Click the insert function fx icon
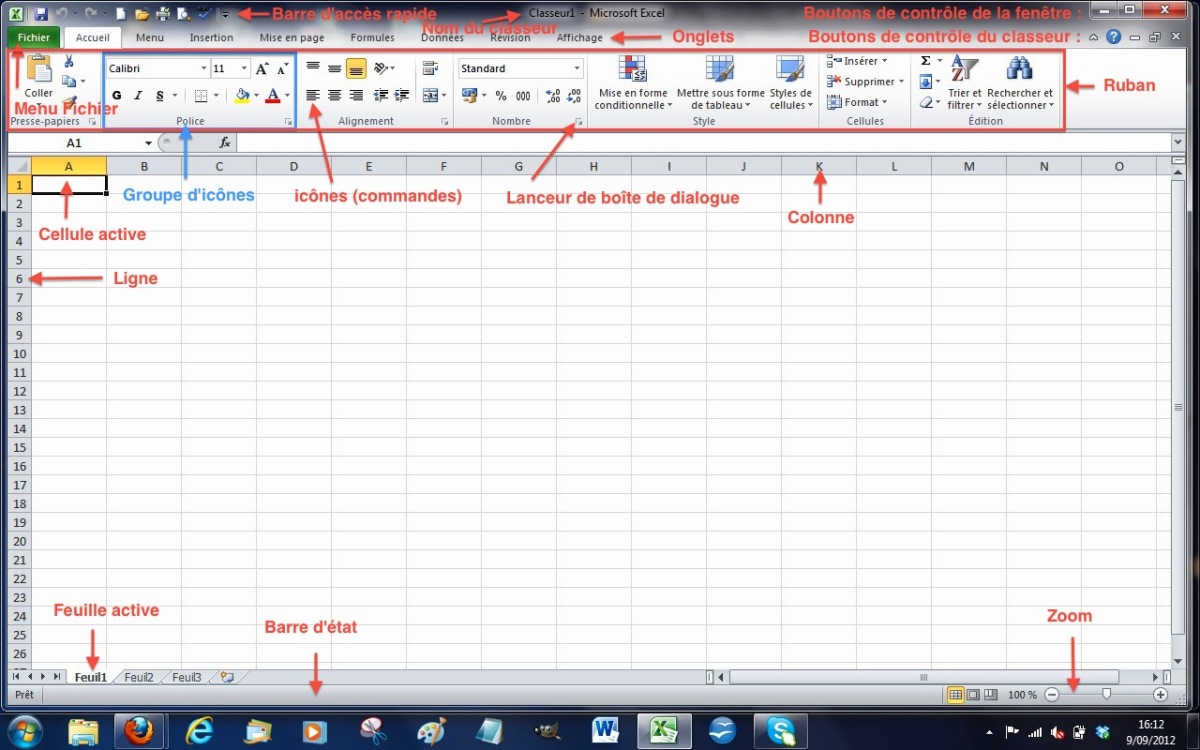 225,143
